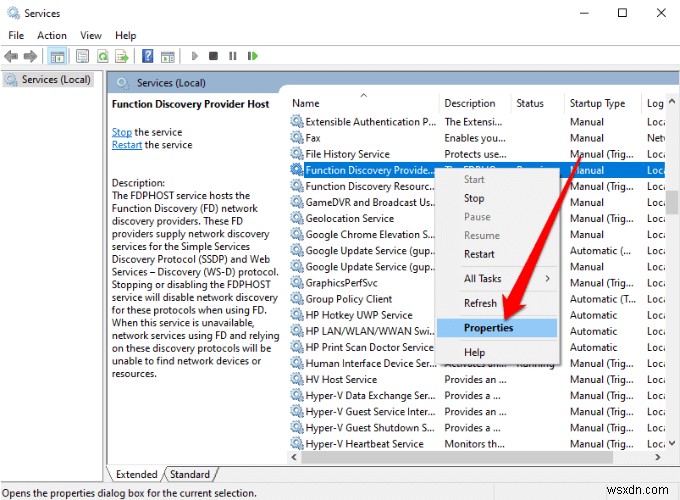Select Hyper-V Guest Shutdown S... row
This screenshot has height=500, width=680.
[x=477, y=428]
